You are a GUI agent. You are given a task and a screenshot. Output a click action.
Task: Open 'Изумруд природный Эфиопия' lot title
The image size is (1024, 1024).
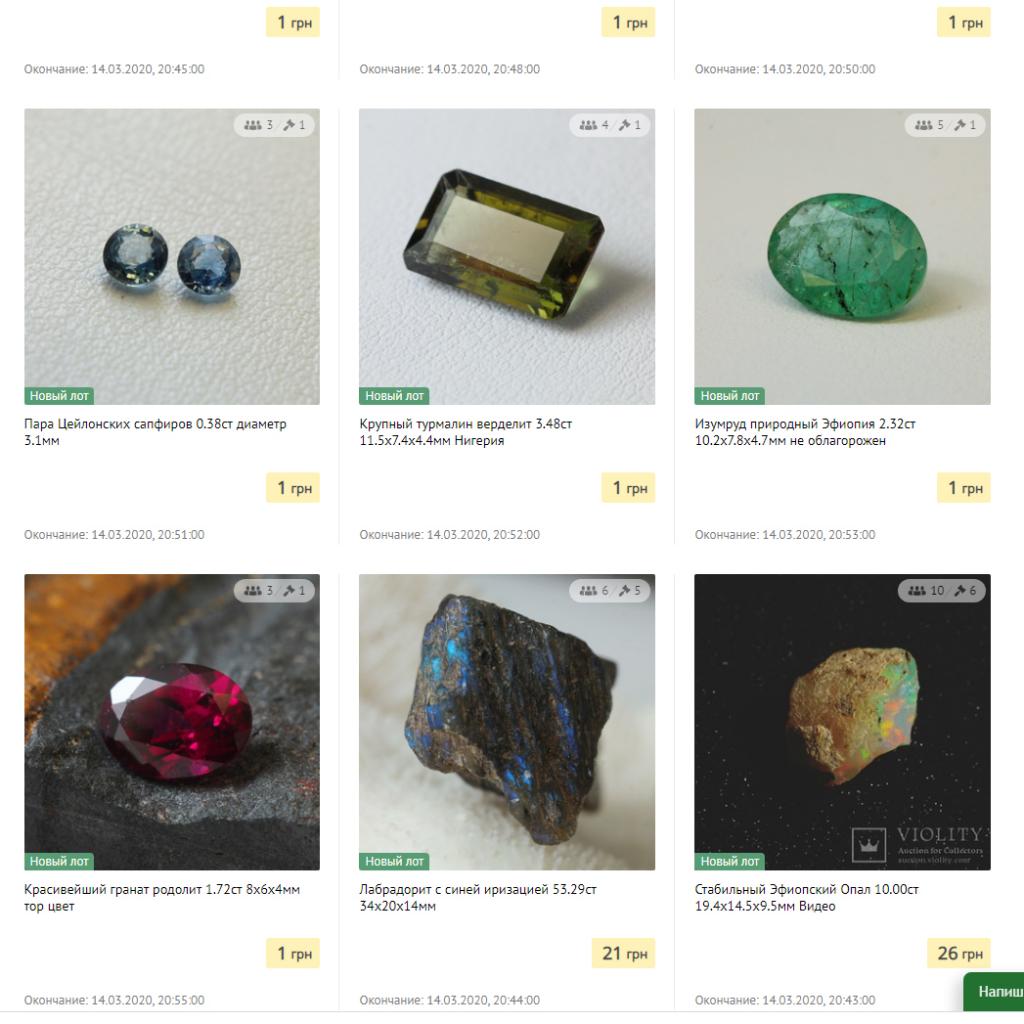coord(805,432)
